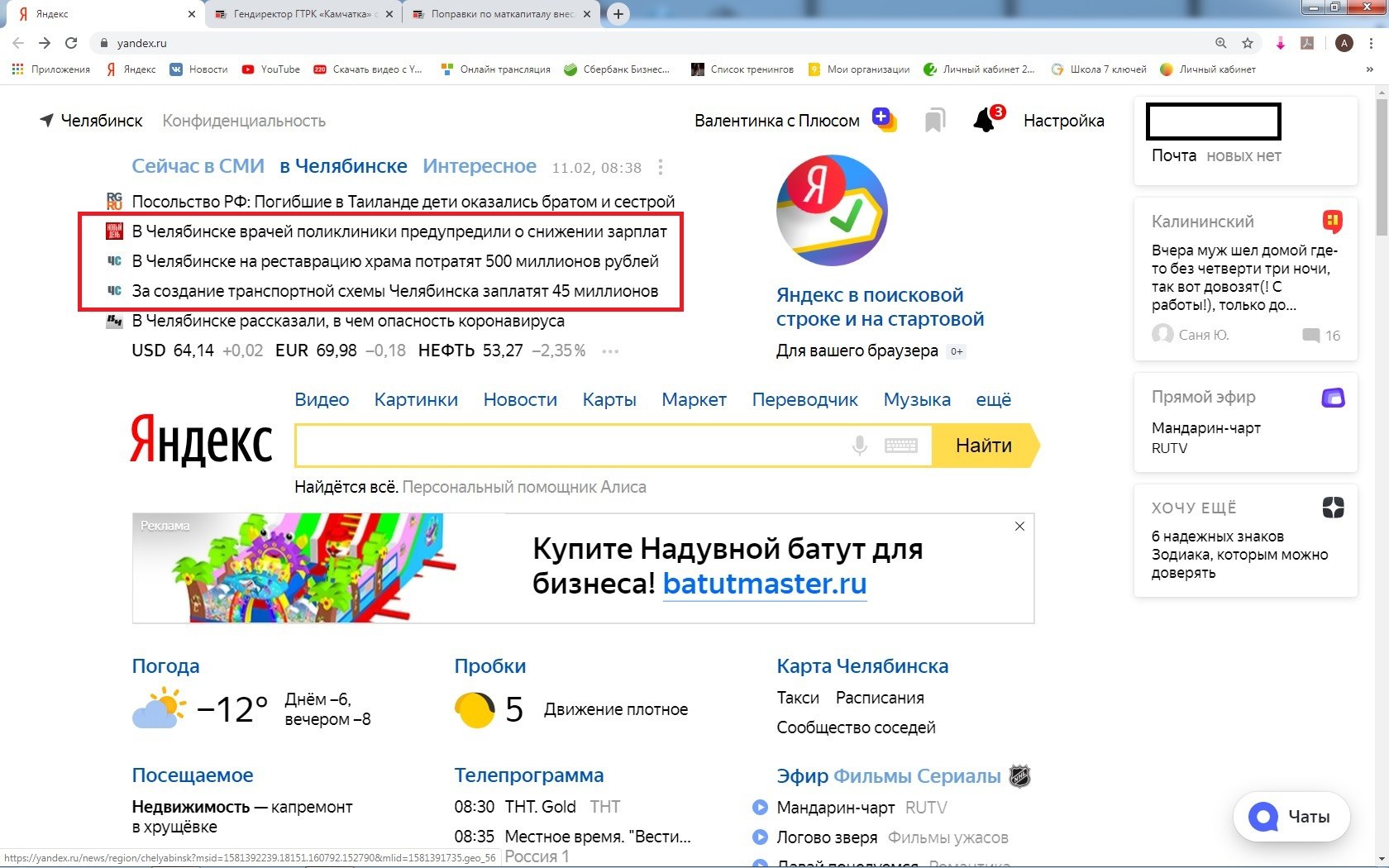The height and width of the screenshot is (868, 1389).
Task: Play Мандарин-чарт with its play icon
Action: pyautogui.click(x=760, y=808)
